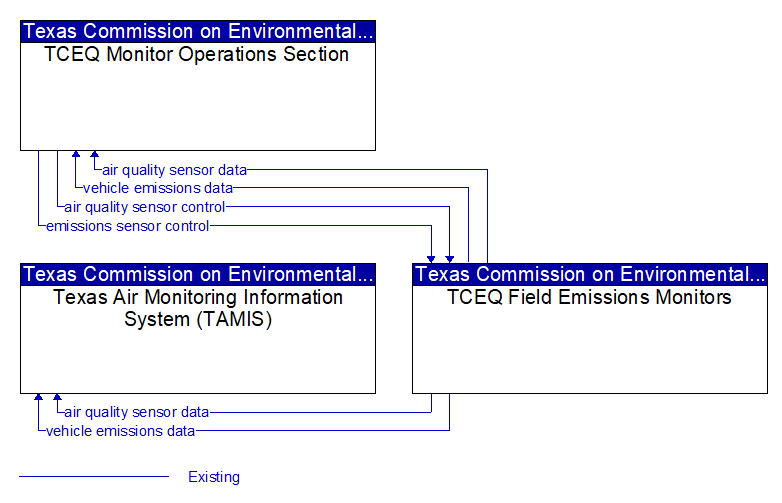Viewport: 782px width, 503px height.
Task: Click bottom 'vehicle emissions data' label
Action: coord(120,431)
